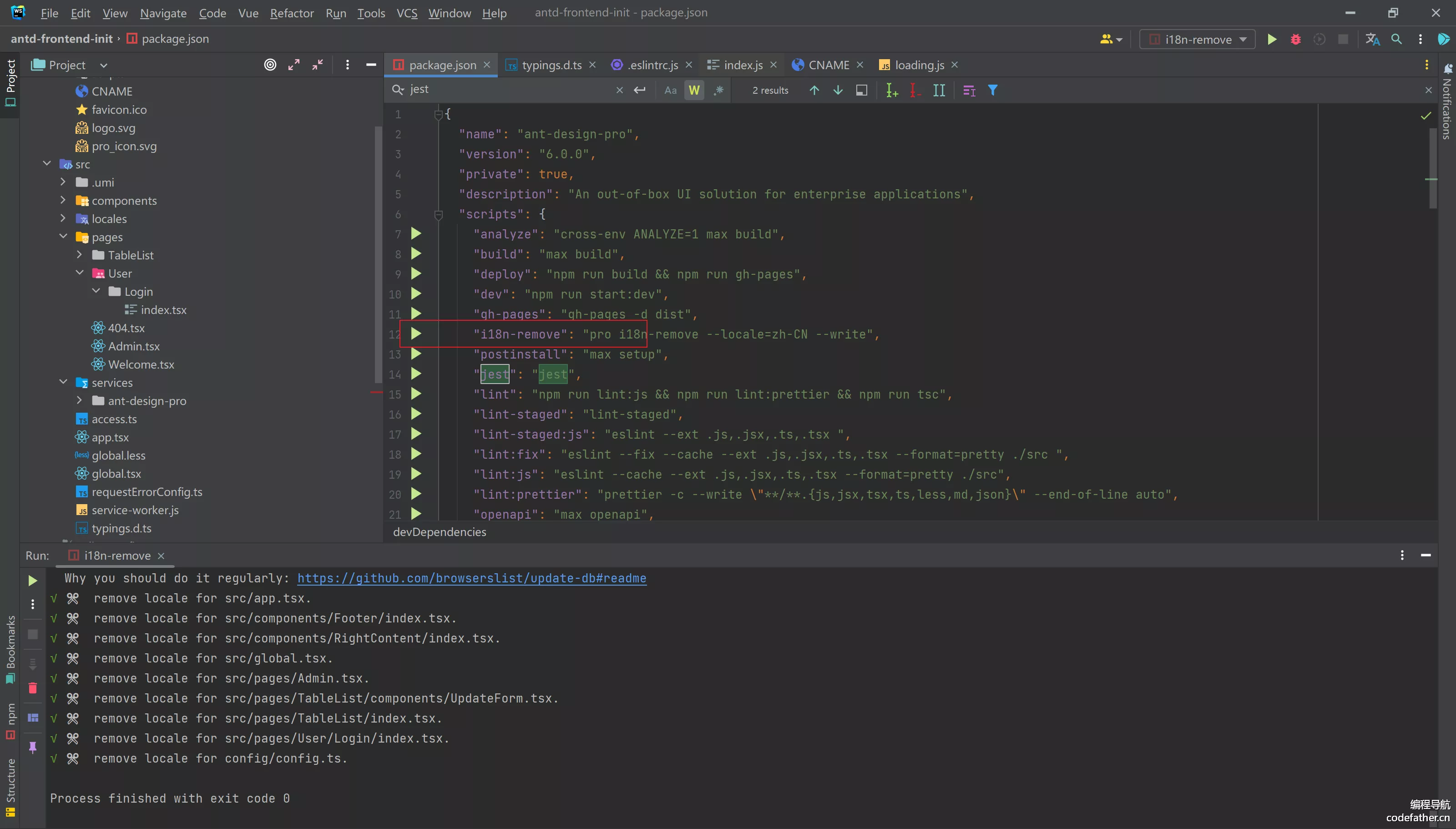This screenshot has width=1456, height=829.
Task: Toggle search in selection only
Action: point(862,90)
